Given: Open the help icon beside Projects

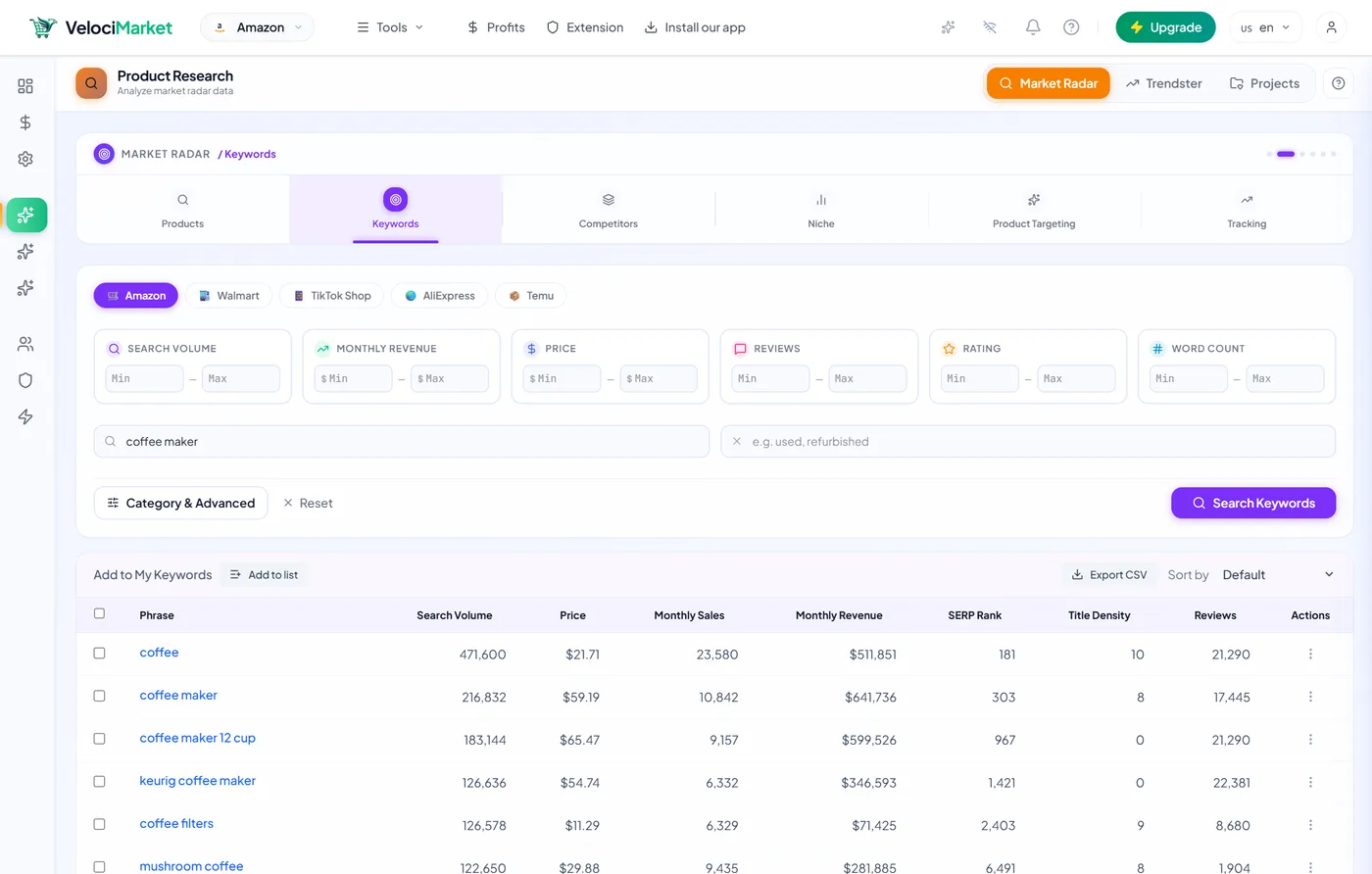Looking at the screenshot, I should (x=1338, y=83).
